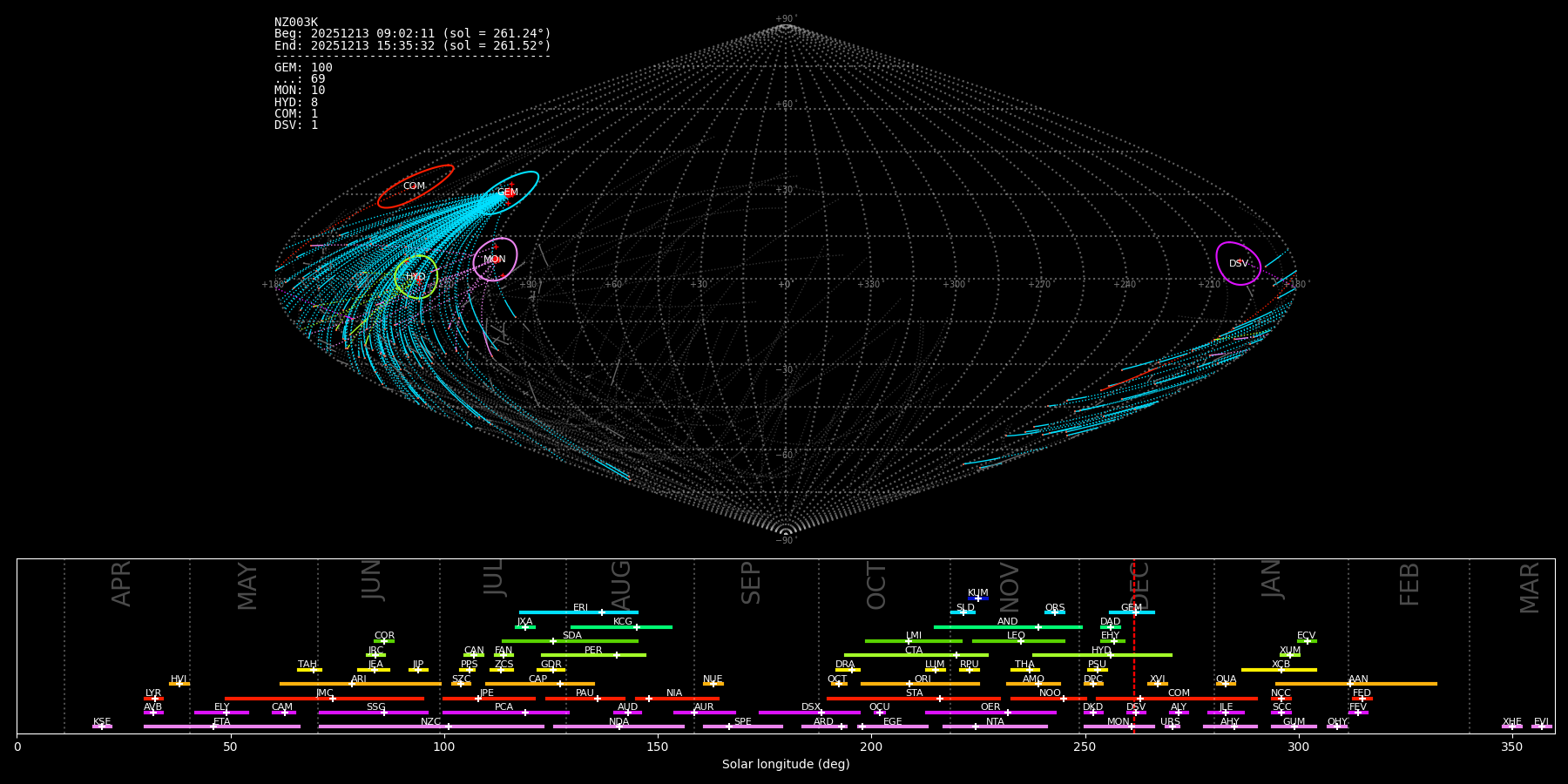Click the DSV radiant label on sky map
1568x784 pixels.
click(x=1239, y=264)
